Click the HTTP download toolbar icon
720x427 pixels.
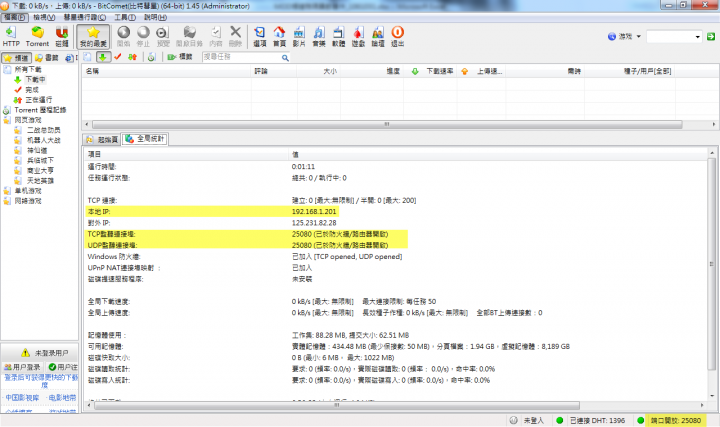coord(11,36)
